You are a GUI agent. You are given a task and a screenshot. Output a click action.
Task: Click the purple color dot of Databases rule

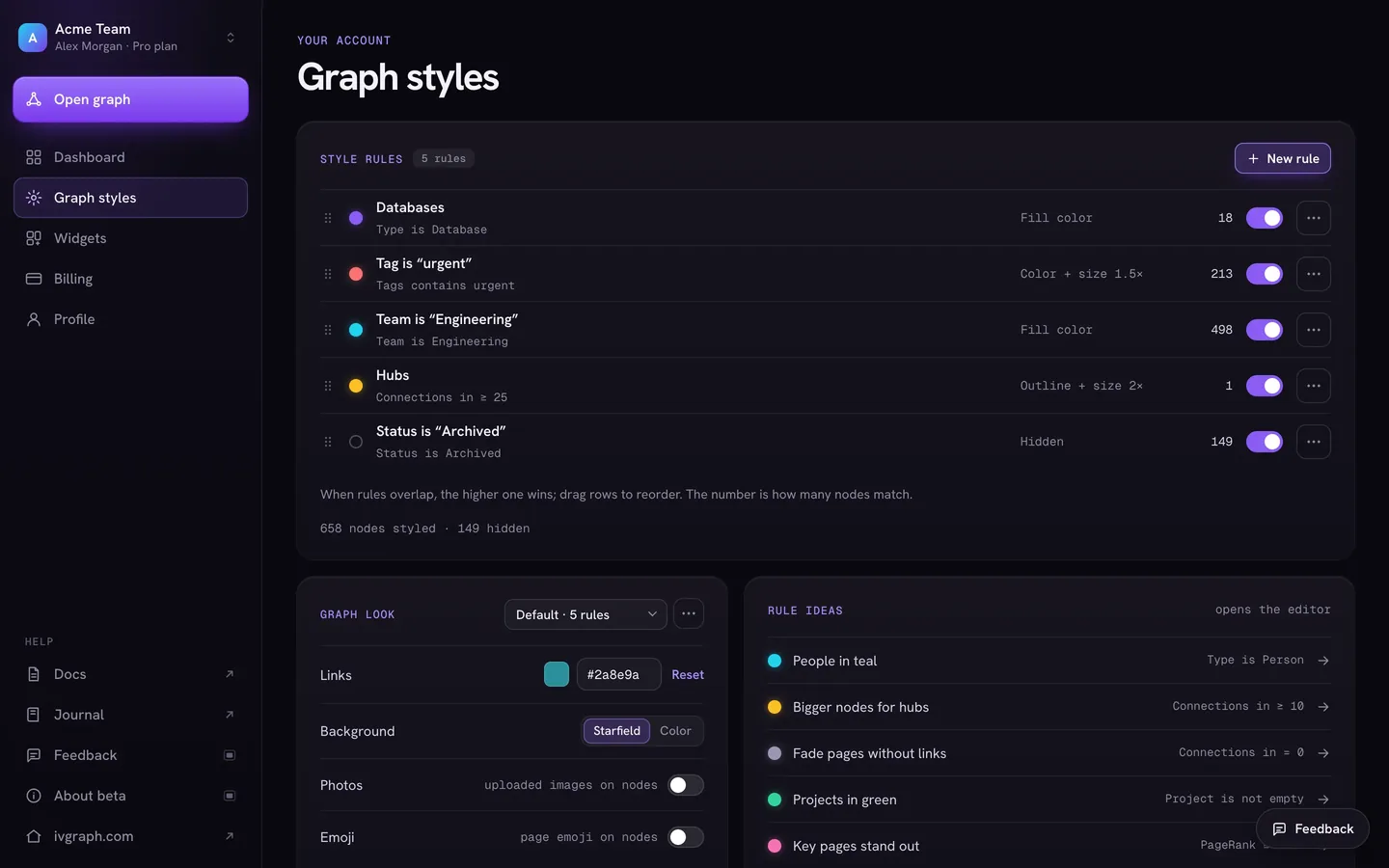356,218
